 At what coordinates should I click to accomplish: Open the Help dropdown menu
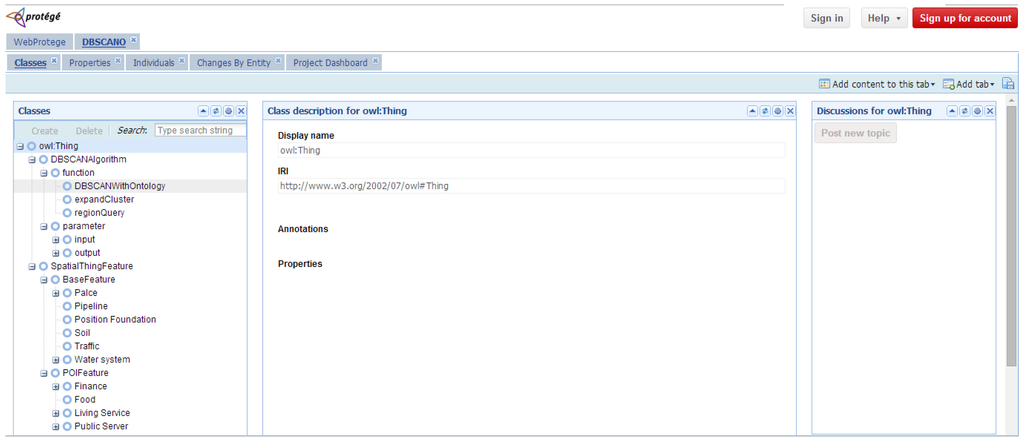[x=884, y=18]
